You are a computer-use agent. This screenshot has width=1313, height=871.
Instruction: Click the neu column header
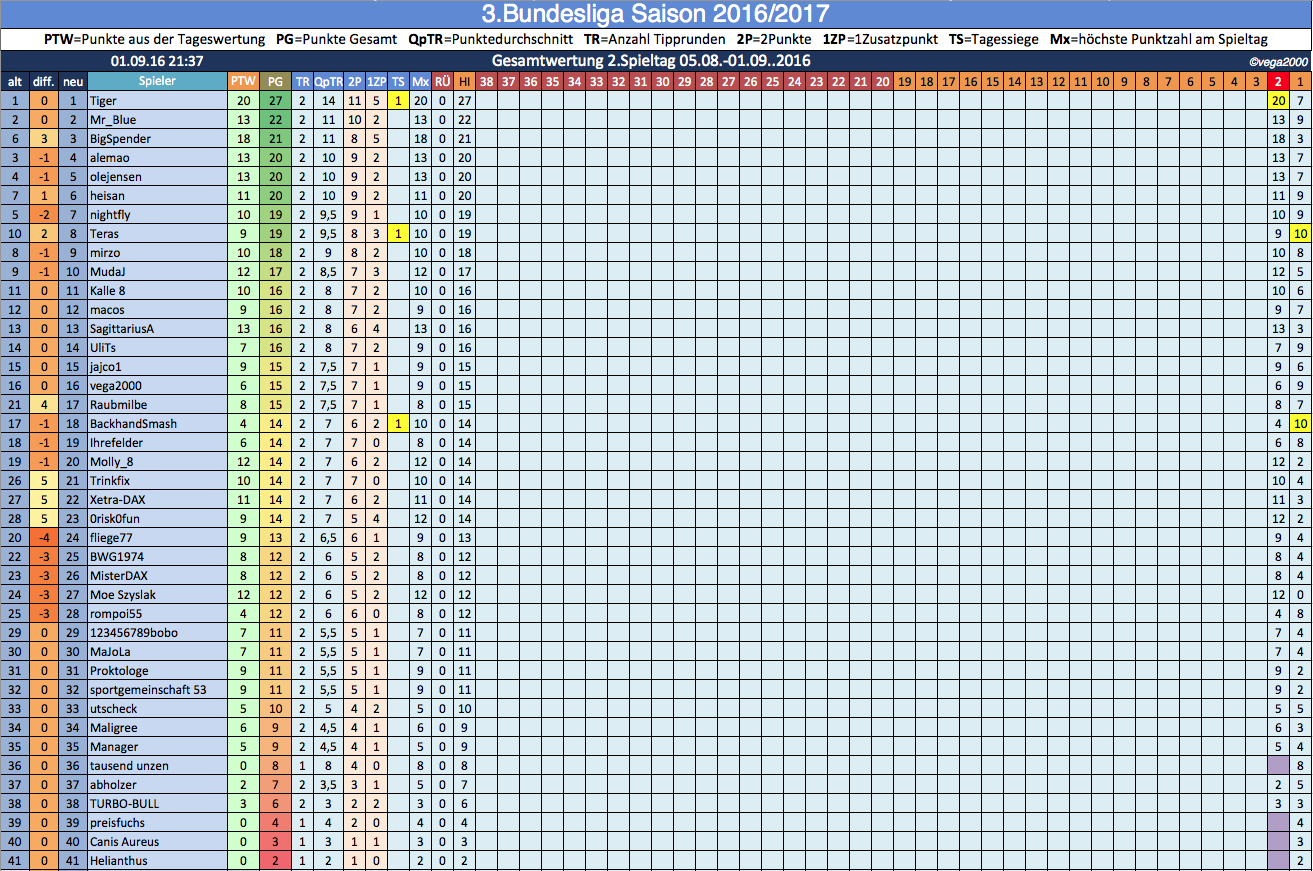click(x=72, y=81)
